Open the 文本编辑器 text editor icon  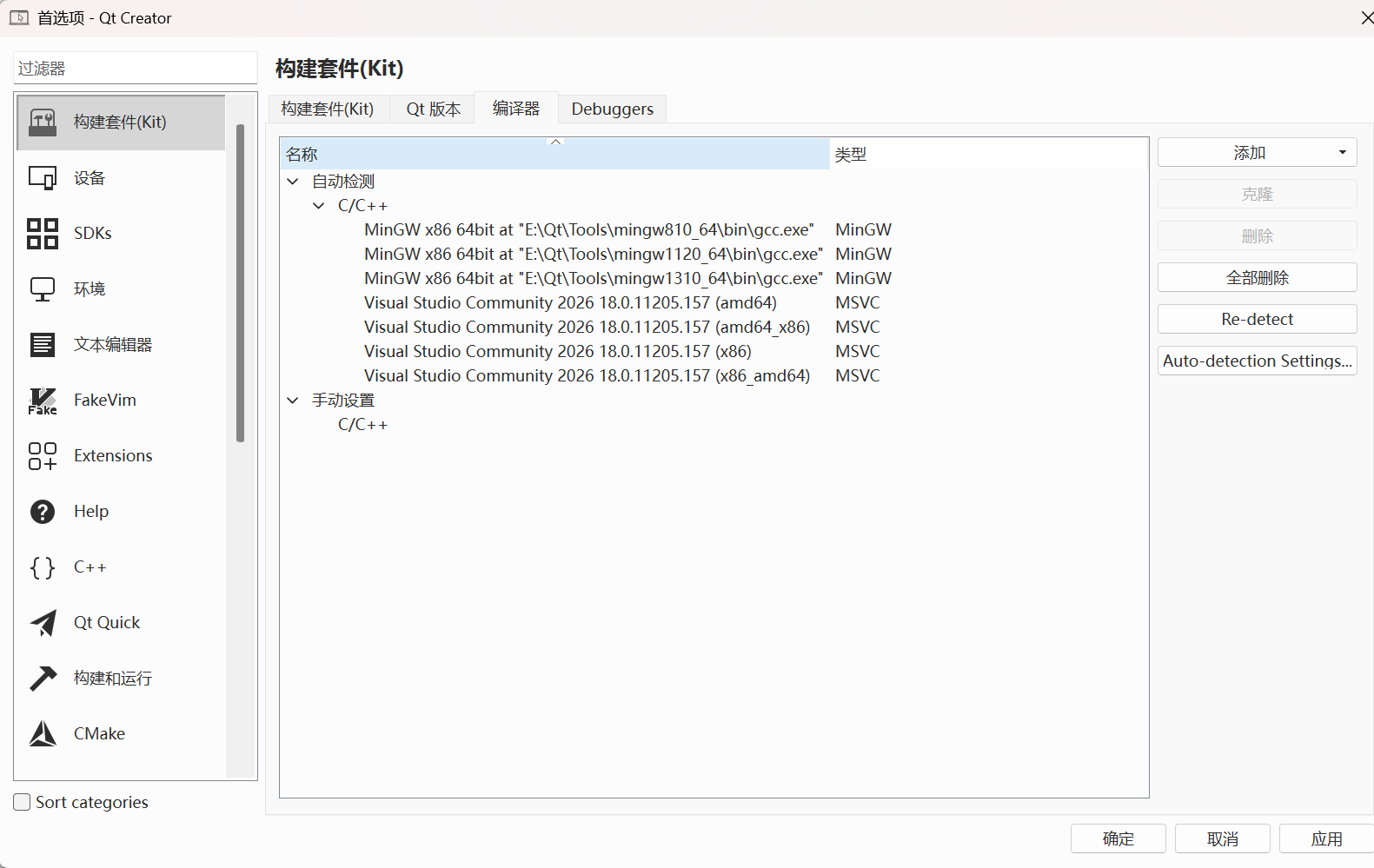pyautogui.click(x=43, y=345)
